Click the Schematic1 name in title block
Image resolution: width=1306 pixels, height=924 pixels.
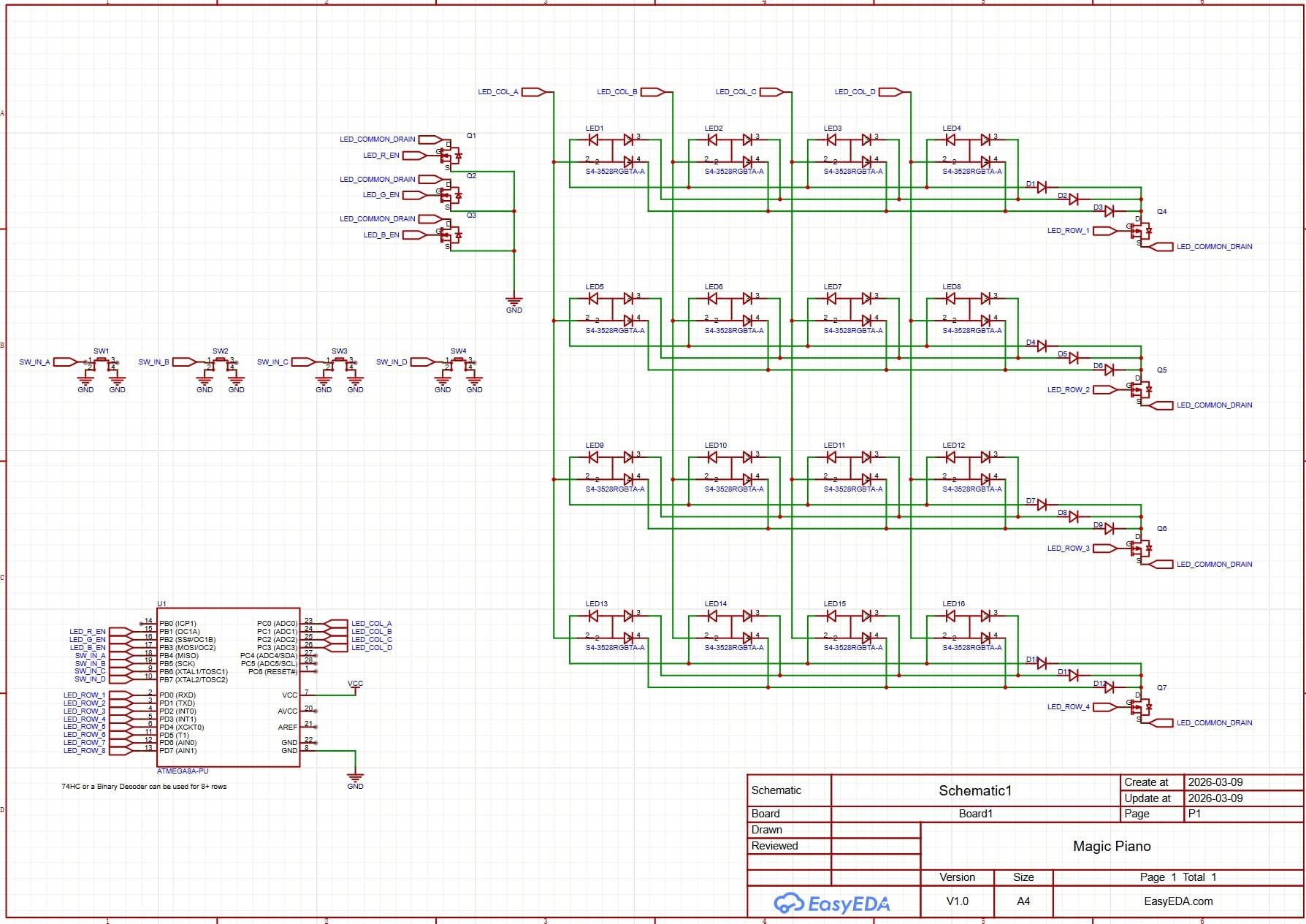pyautogui.click(x=975, y=791)
